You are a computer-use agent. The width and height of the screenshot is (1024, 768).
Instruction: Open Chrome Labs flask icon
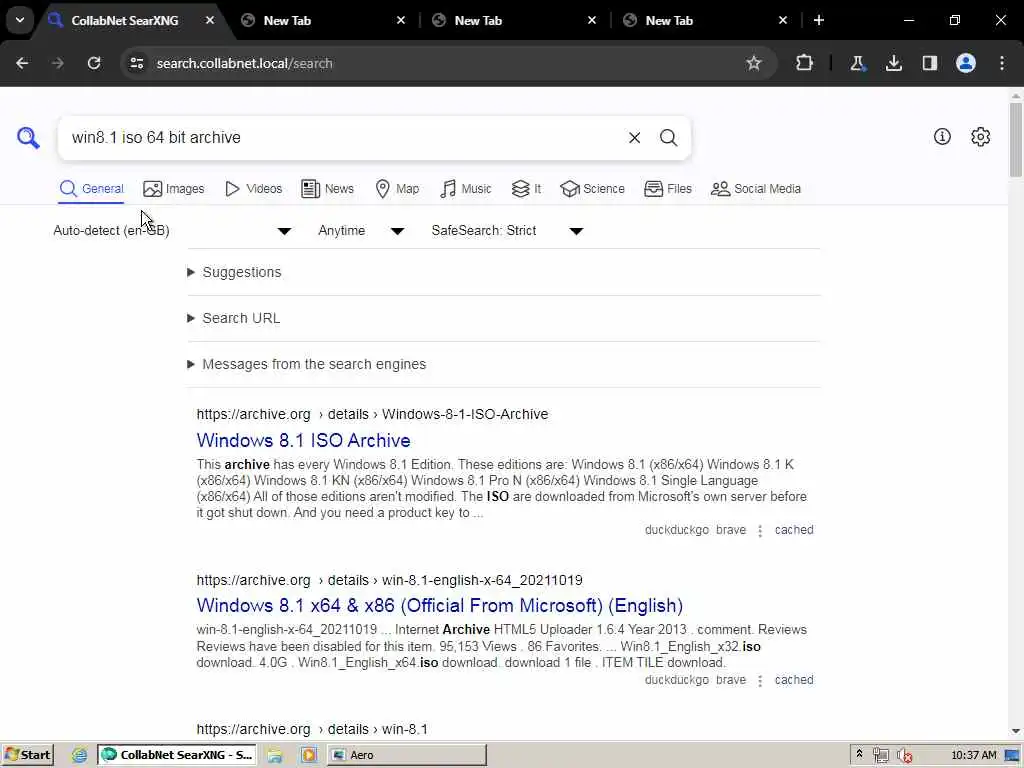857,63
